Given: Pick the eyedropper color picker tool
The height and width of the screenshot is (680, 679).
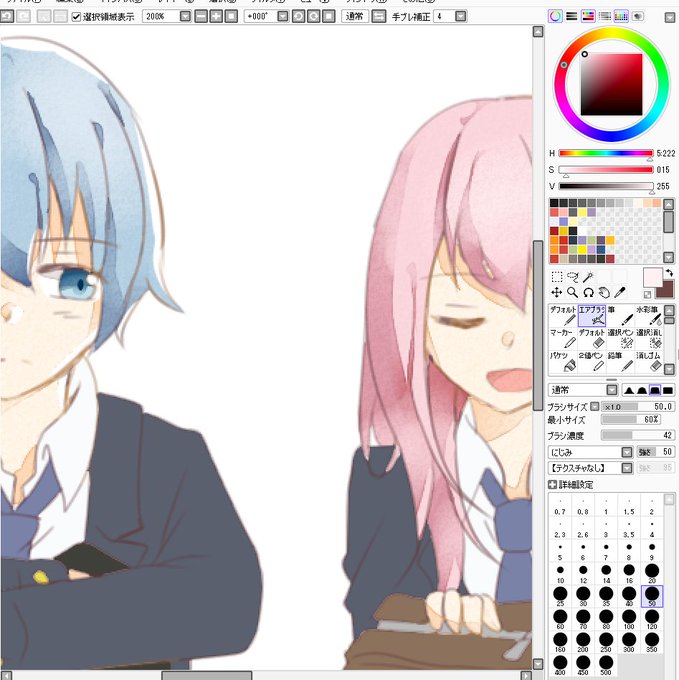Looking at the screenshot, I should (620, 293).
